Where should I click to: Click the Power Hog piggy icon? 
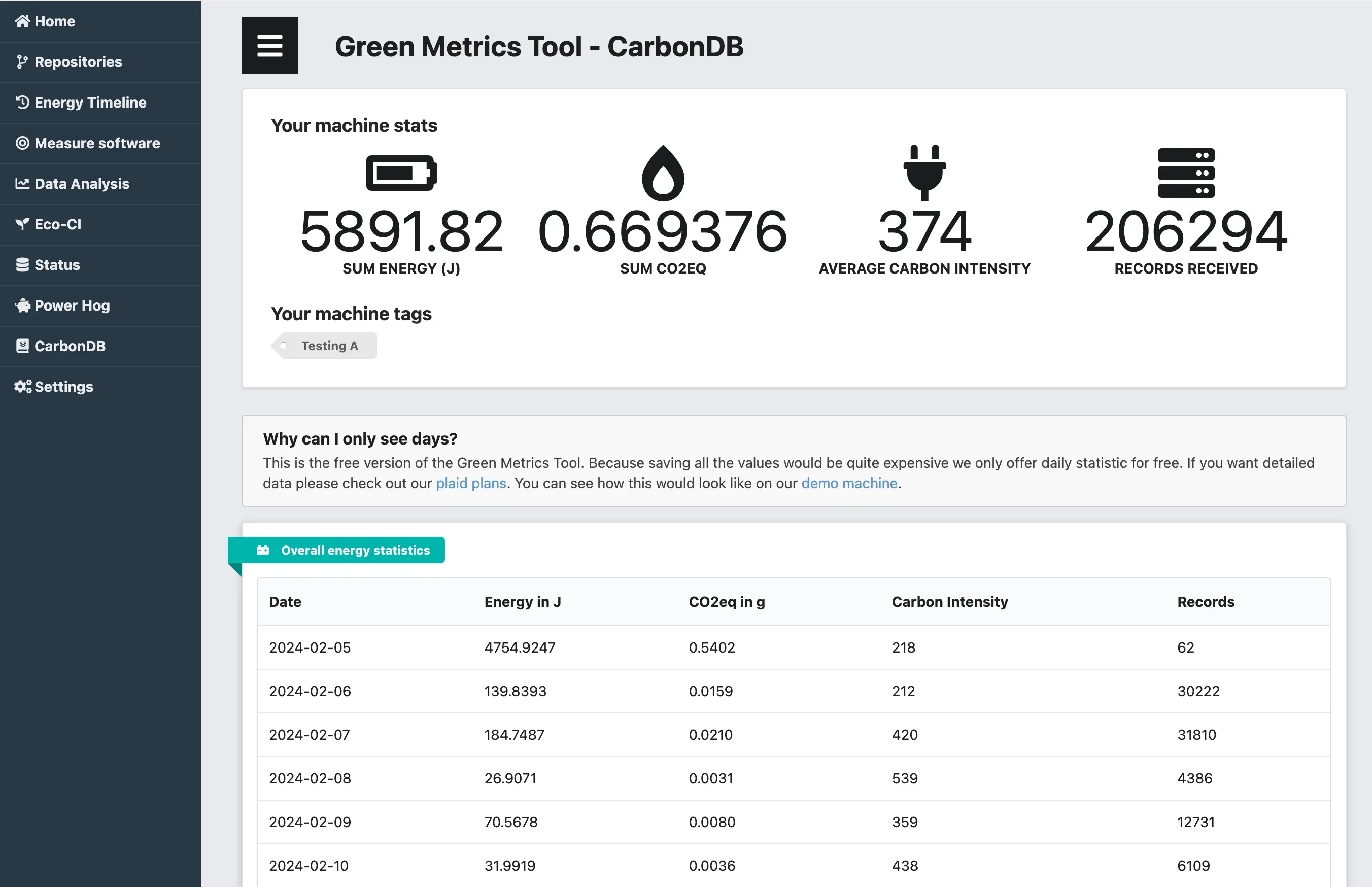tap(22, 305)
